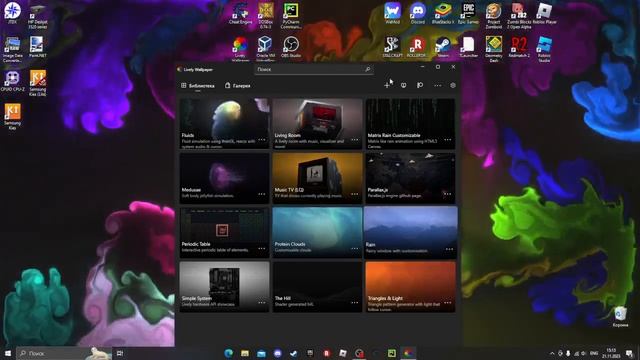Click the HP Deskjet desktop icon
The width and height of the screenshot is (640, 360).
point(37,16)
